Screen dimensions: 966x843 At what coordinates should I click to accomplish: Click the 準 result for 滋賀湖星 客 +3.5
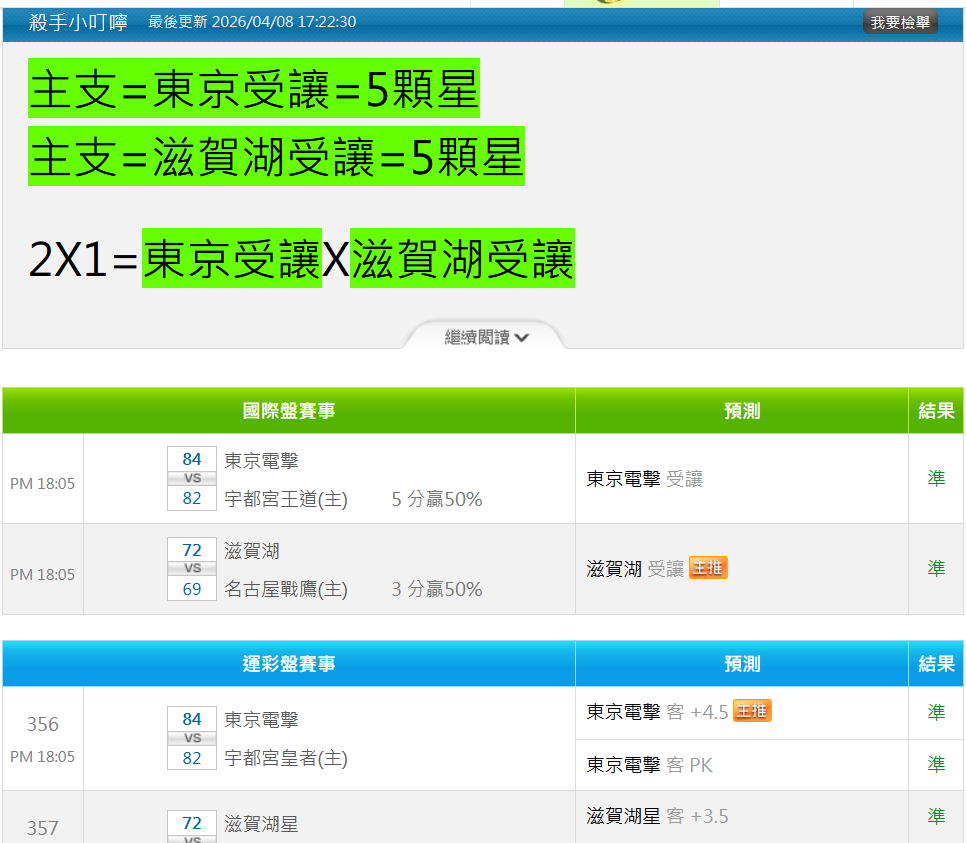(935, 817)
